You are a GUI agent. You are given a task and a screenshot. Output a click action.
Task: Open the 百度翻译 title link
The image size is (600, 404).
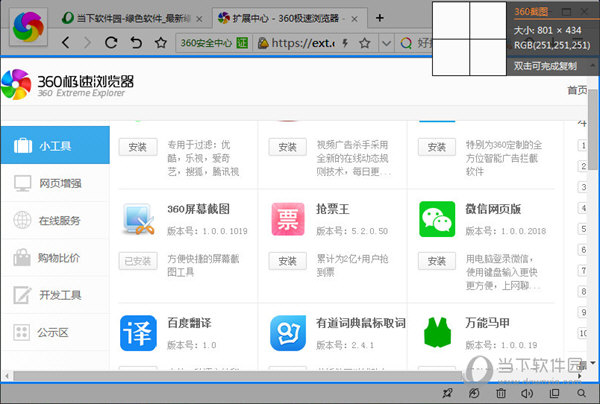(189, 323)
